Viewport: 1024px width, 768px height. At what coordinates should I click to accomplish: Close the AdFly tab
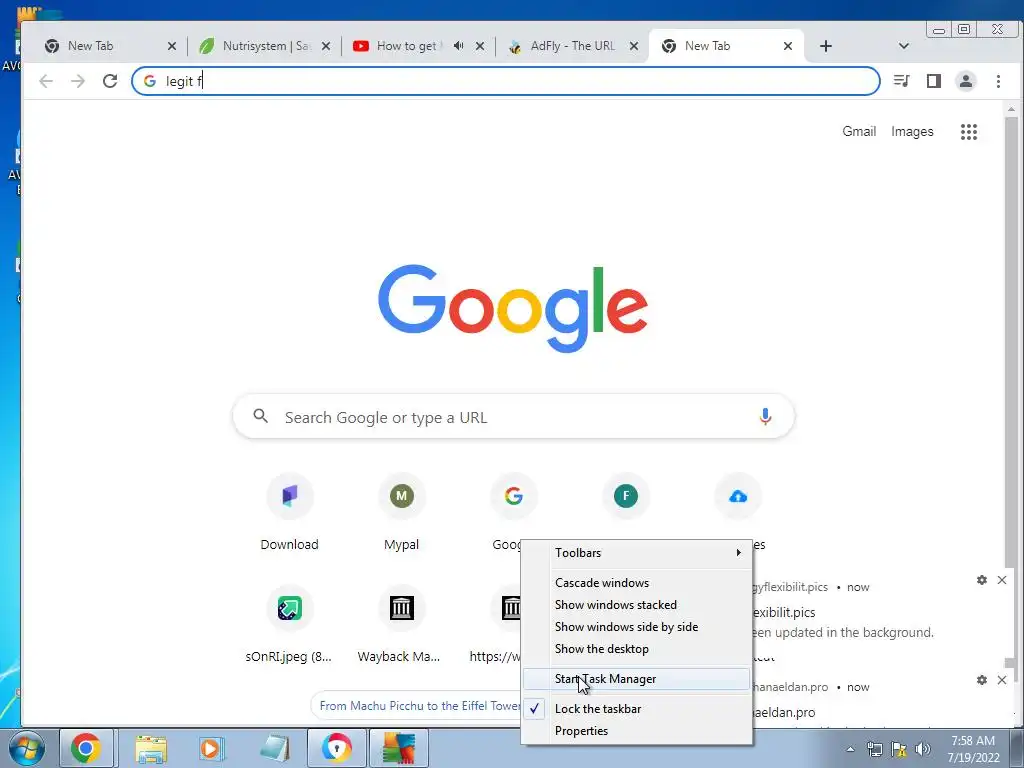633,46
